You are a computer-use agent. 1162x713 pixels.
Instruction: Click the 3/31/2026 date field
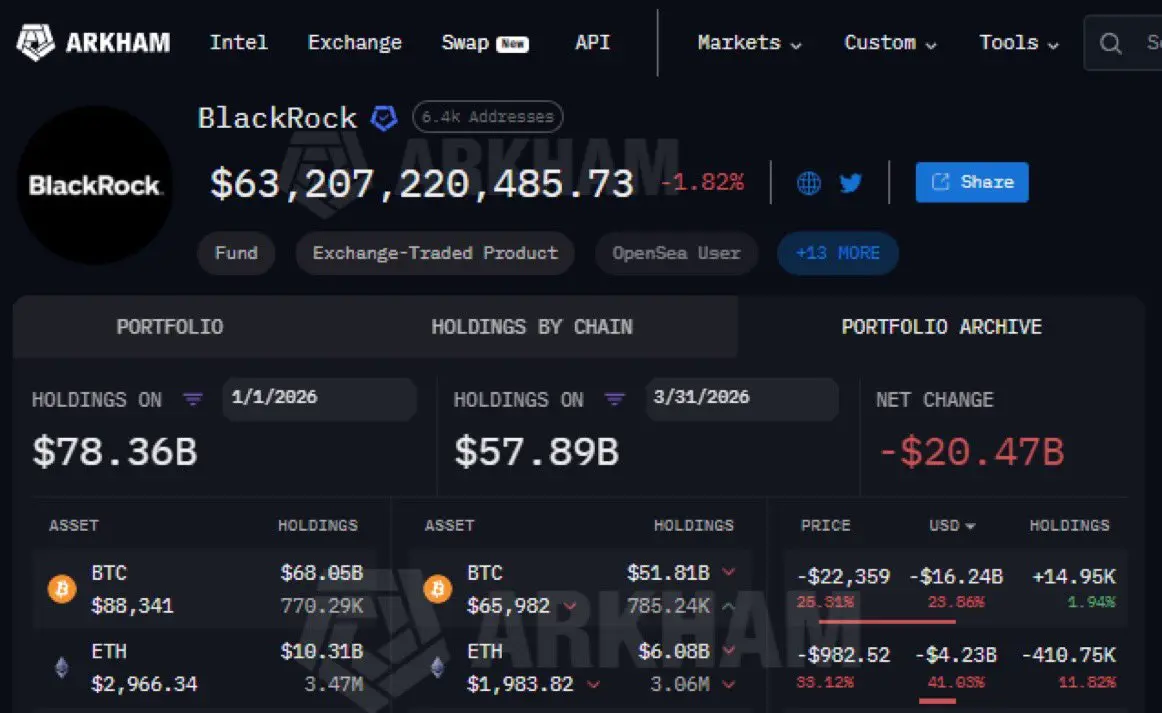point(742,399)
